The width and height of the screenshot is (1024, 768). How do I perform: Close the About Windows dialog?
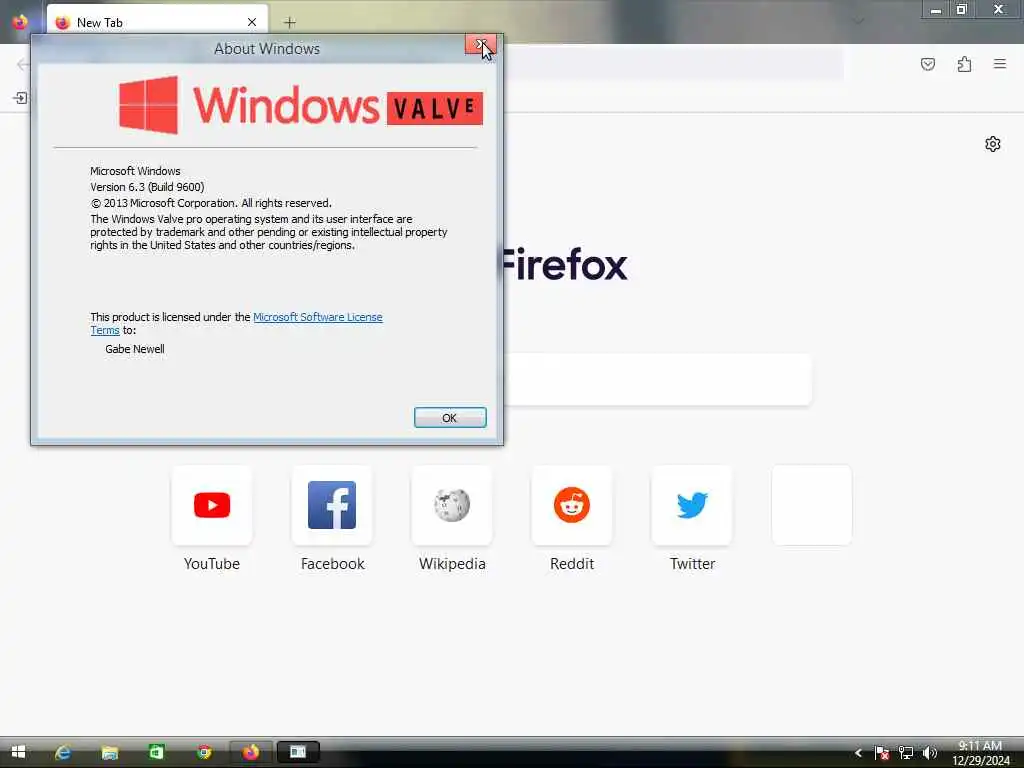(x=481, y=44)
